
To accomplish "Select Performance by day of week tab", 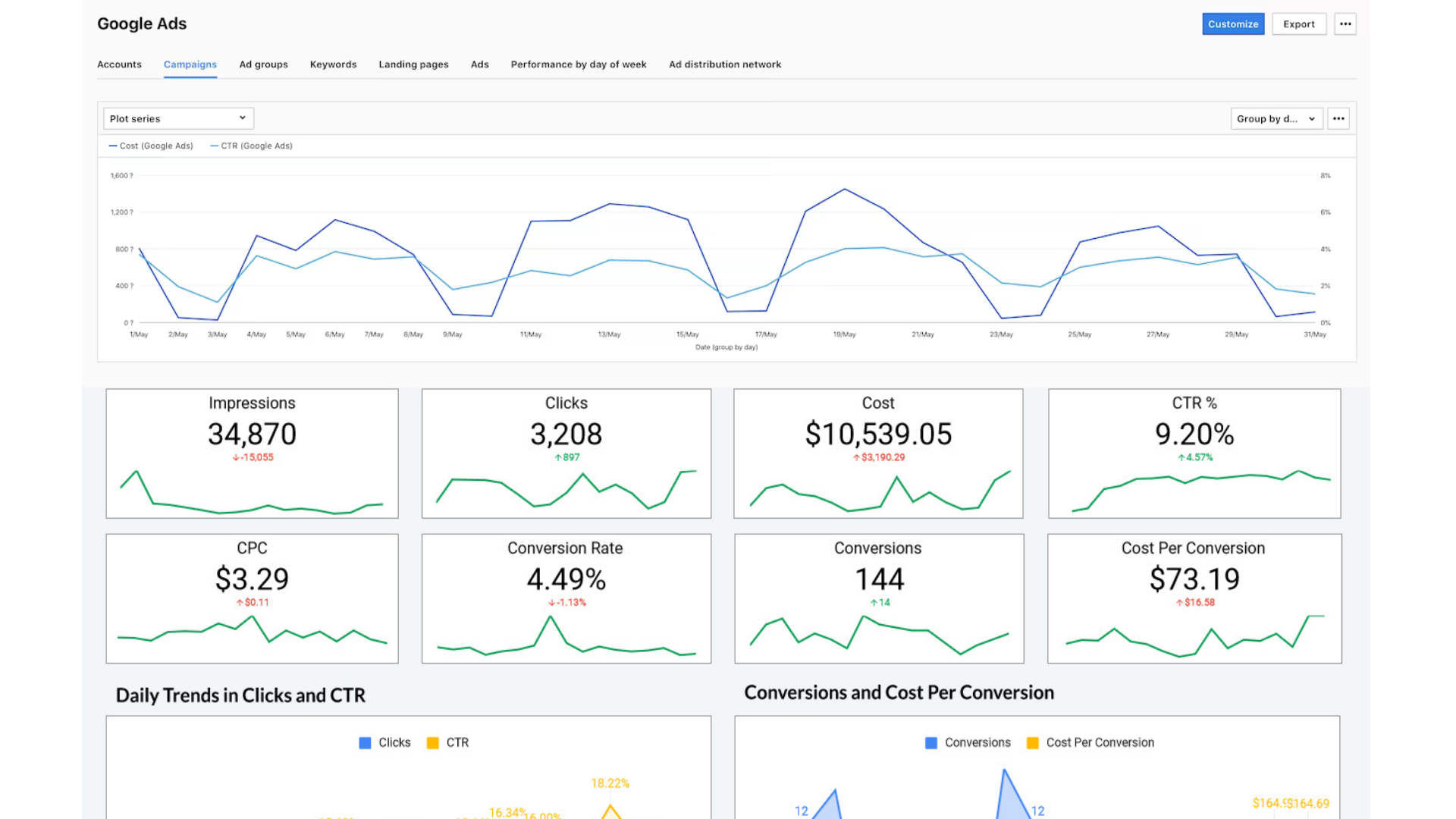I will point(579,64).
